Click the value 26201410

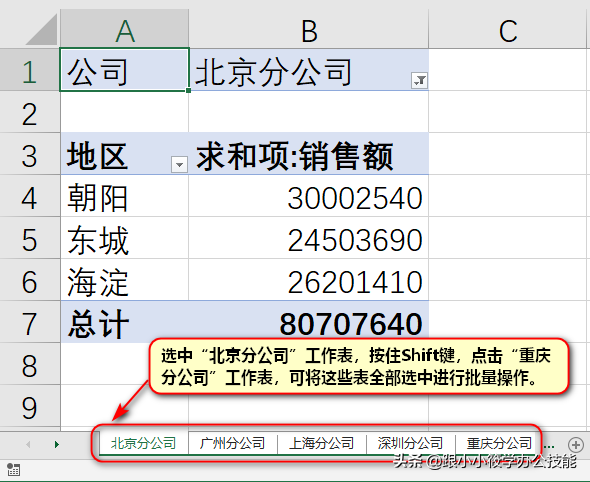tap(355, 282)
